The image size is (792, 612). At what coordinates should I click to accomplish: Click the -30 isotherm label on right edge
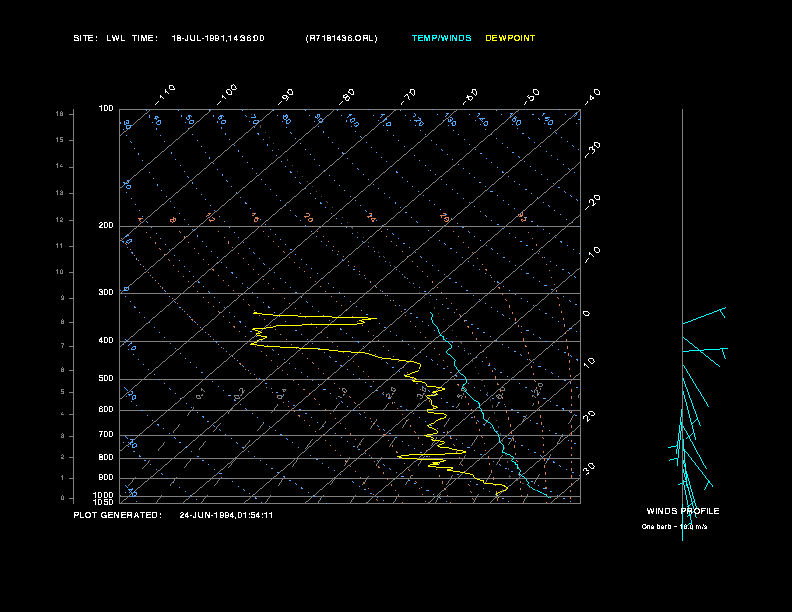click(593, 149)
